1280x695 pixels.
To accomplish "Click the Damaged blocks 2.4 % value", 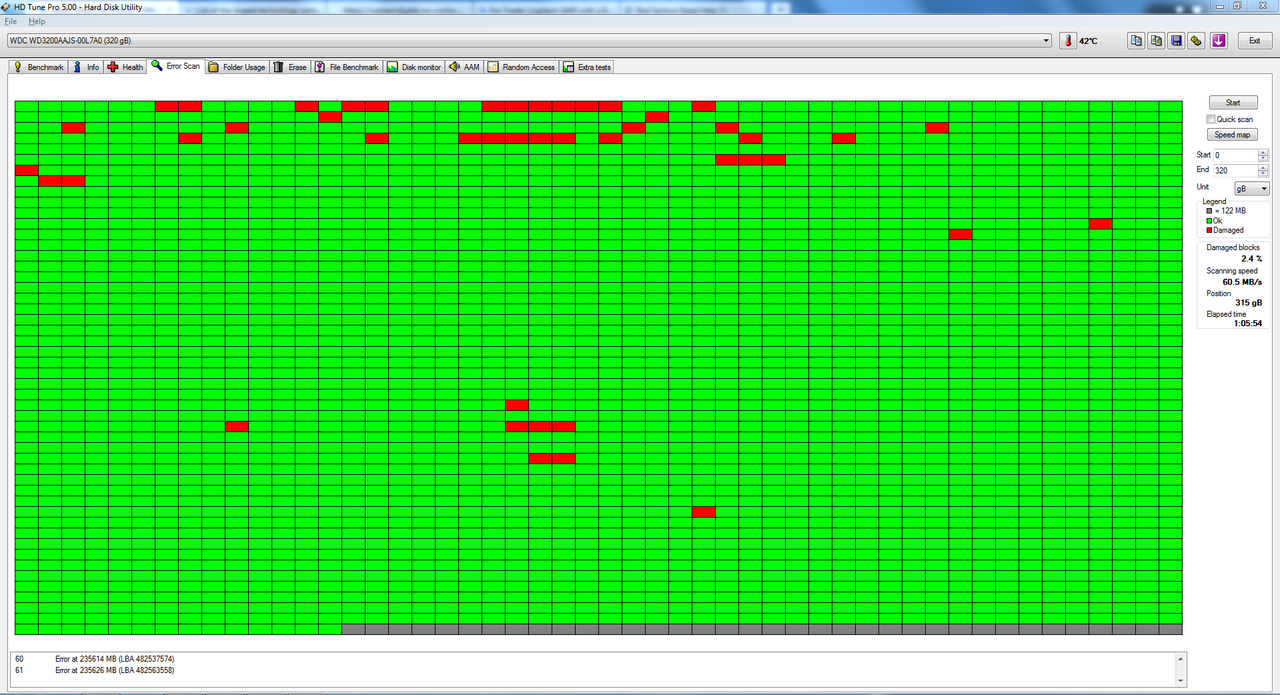I will pyautogui.click(x=1252, y=258).
